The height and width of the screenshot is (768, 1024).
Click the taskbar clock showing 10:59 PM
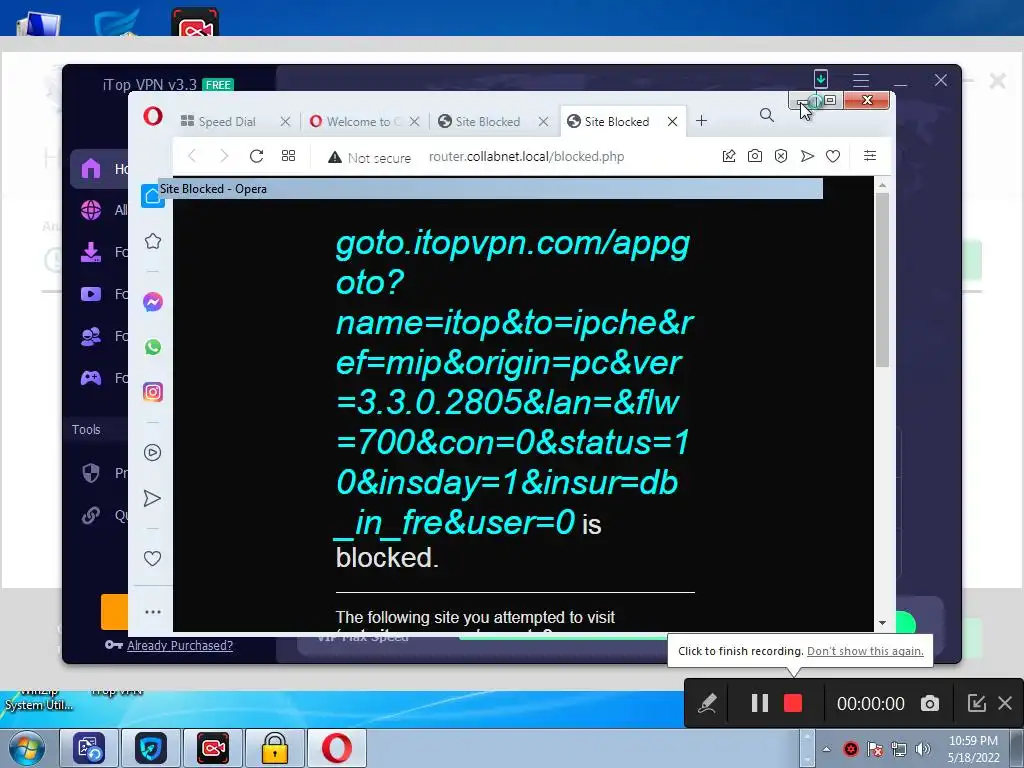click(973, 748)
